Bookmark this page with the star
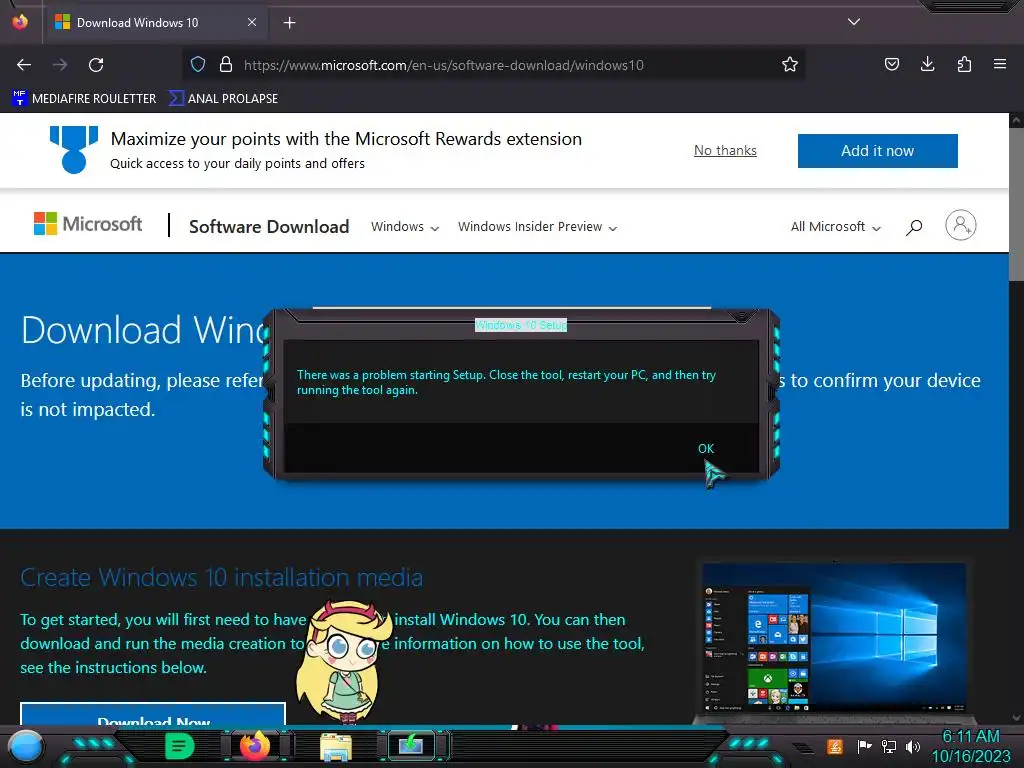The width and height of the screenshot is (1024, 768). click(790, 64)
